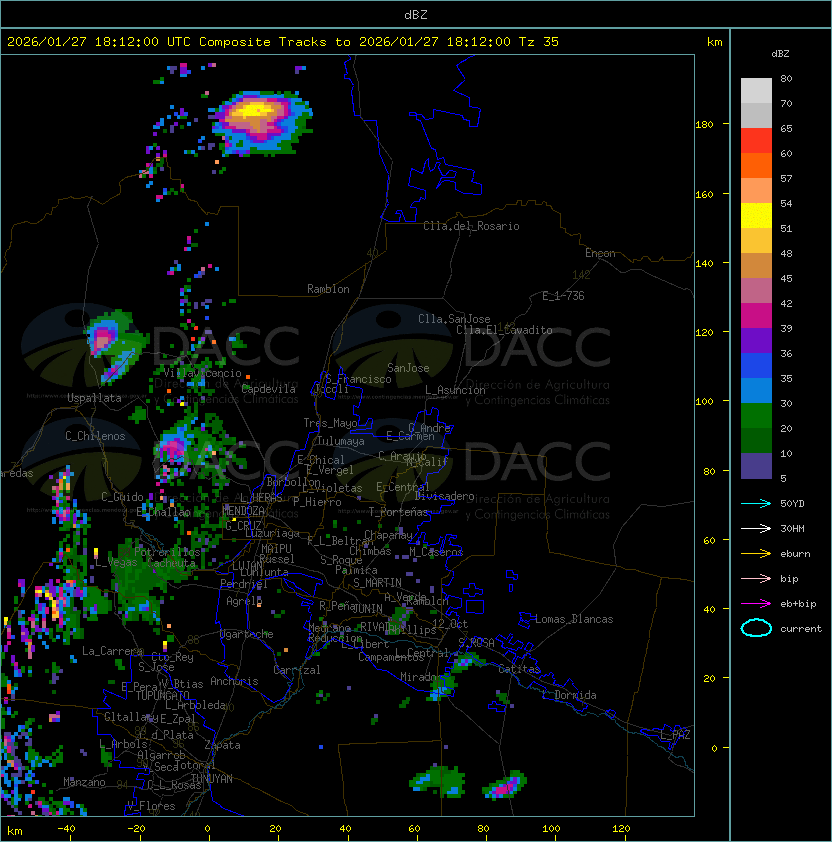Click the 'L_Asuncion' map label
This screenshot has width=832, height=842.
pyautogui.click(x=455, y=390)
